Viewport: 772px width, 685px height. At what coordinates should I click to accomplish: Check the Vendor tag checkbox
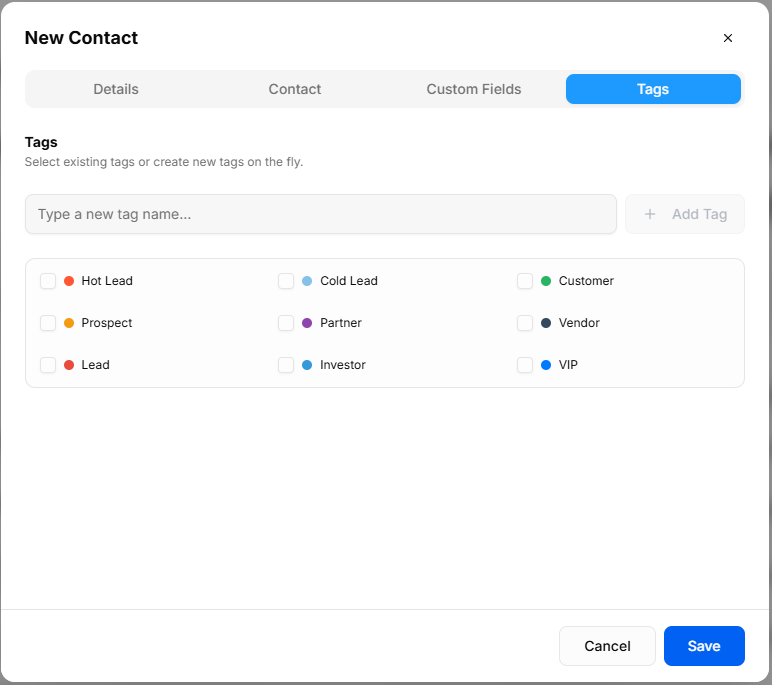click(525, 323)
